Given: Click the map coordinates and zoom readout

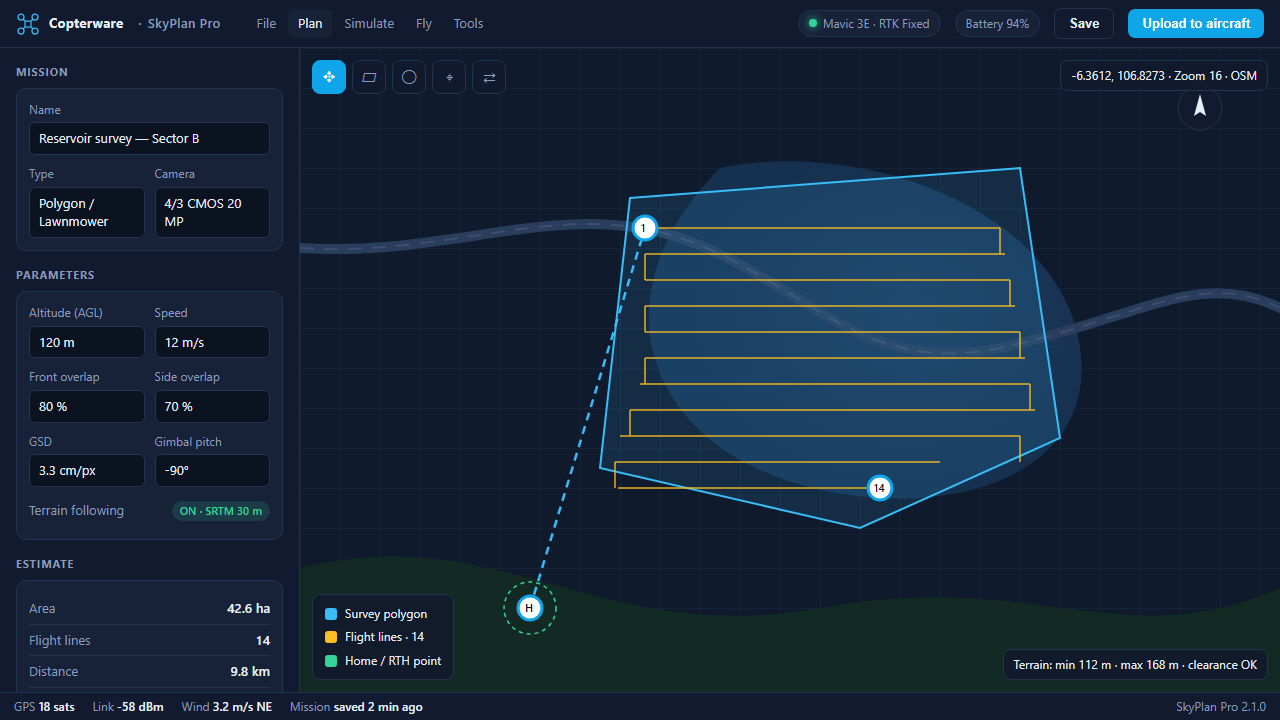Looking at the screenshot, I should tap(1164, 76).
